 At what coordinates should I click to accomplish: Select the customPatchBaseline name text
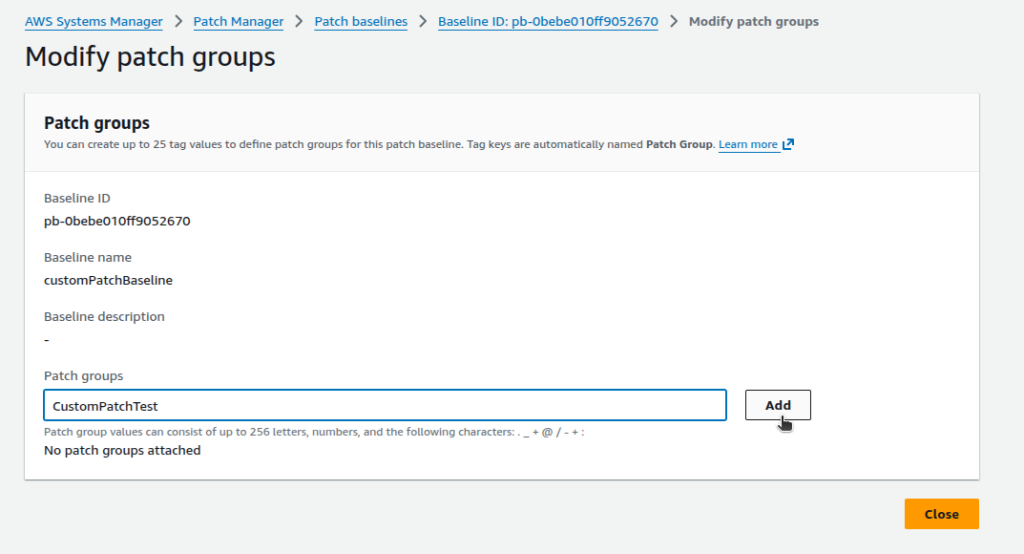(x=108, y=280)
